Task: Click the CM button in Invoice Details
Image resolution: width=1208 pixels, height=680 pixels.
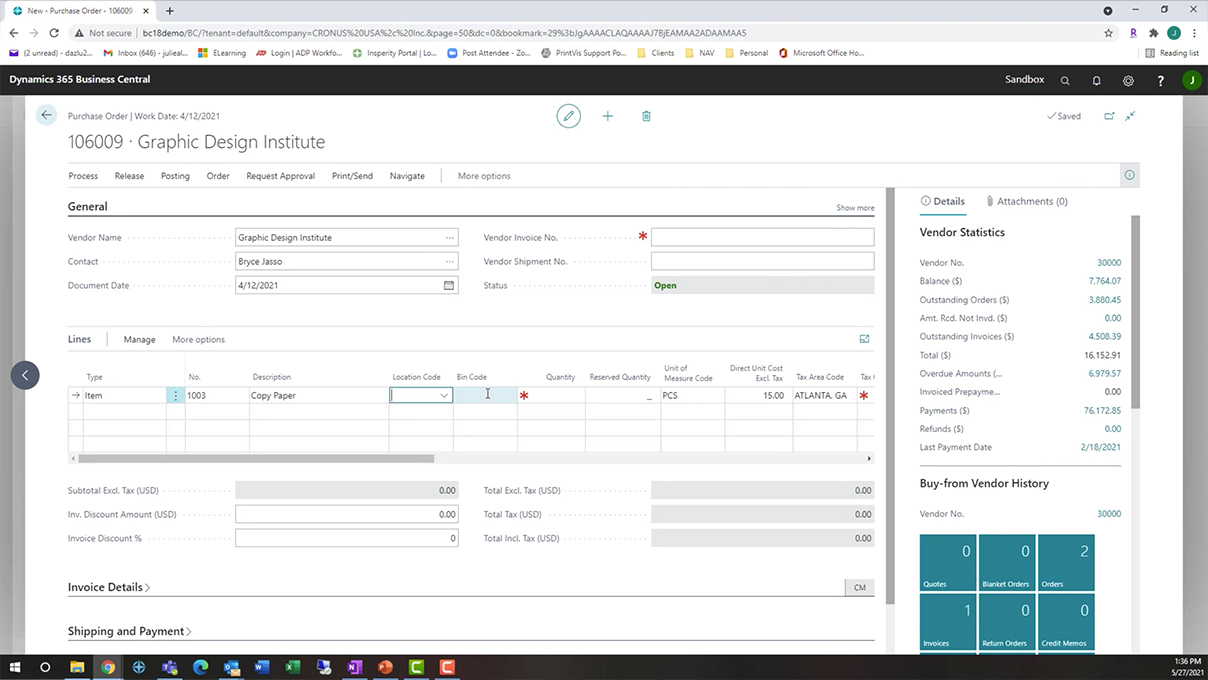Action: (859, 587)
